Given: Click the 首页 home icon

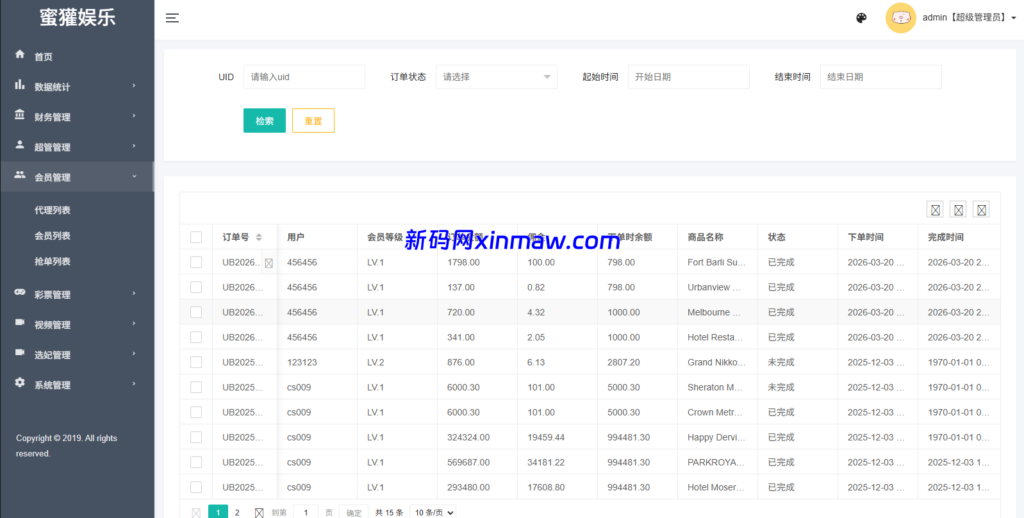Looking at the screenshot, I should click(x=20, y=54).
